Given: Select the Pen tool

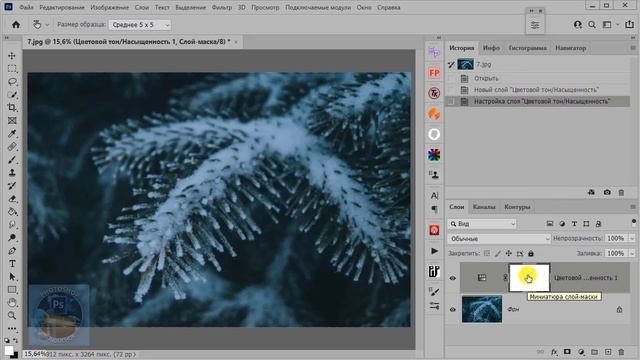Looking at the screenshot, I should (12, 251).
